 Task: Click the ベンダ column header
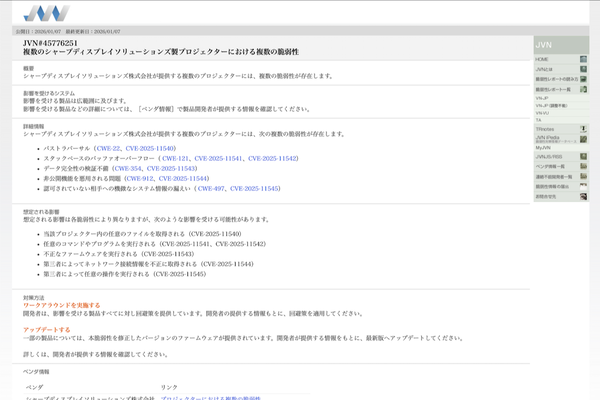pyautogui.click(x=34, y=387)
